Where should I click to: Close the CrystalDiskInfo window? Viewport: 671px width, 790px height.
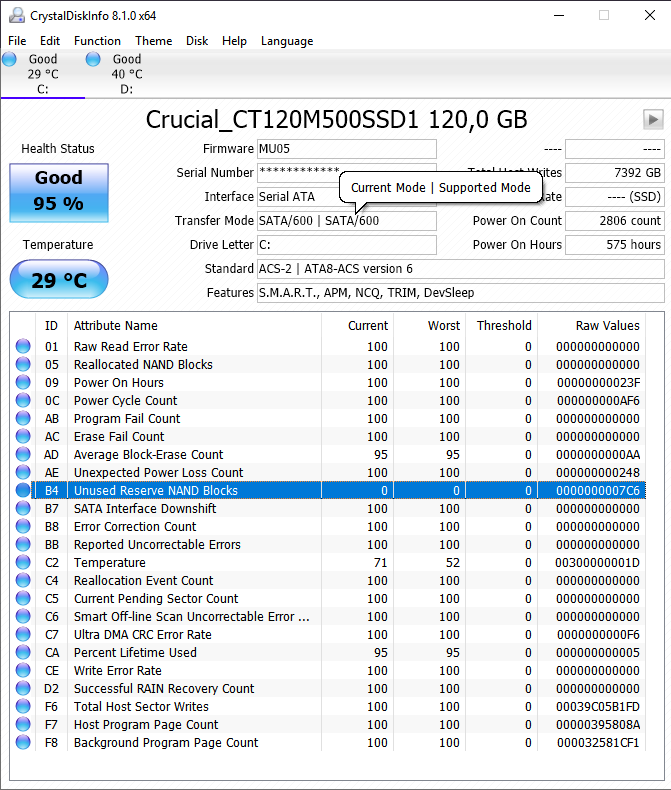tap(650, 15)
